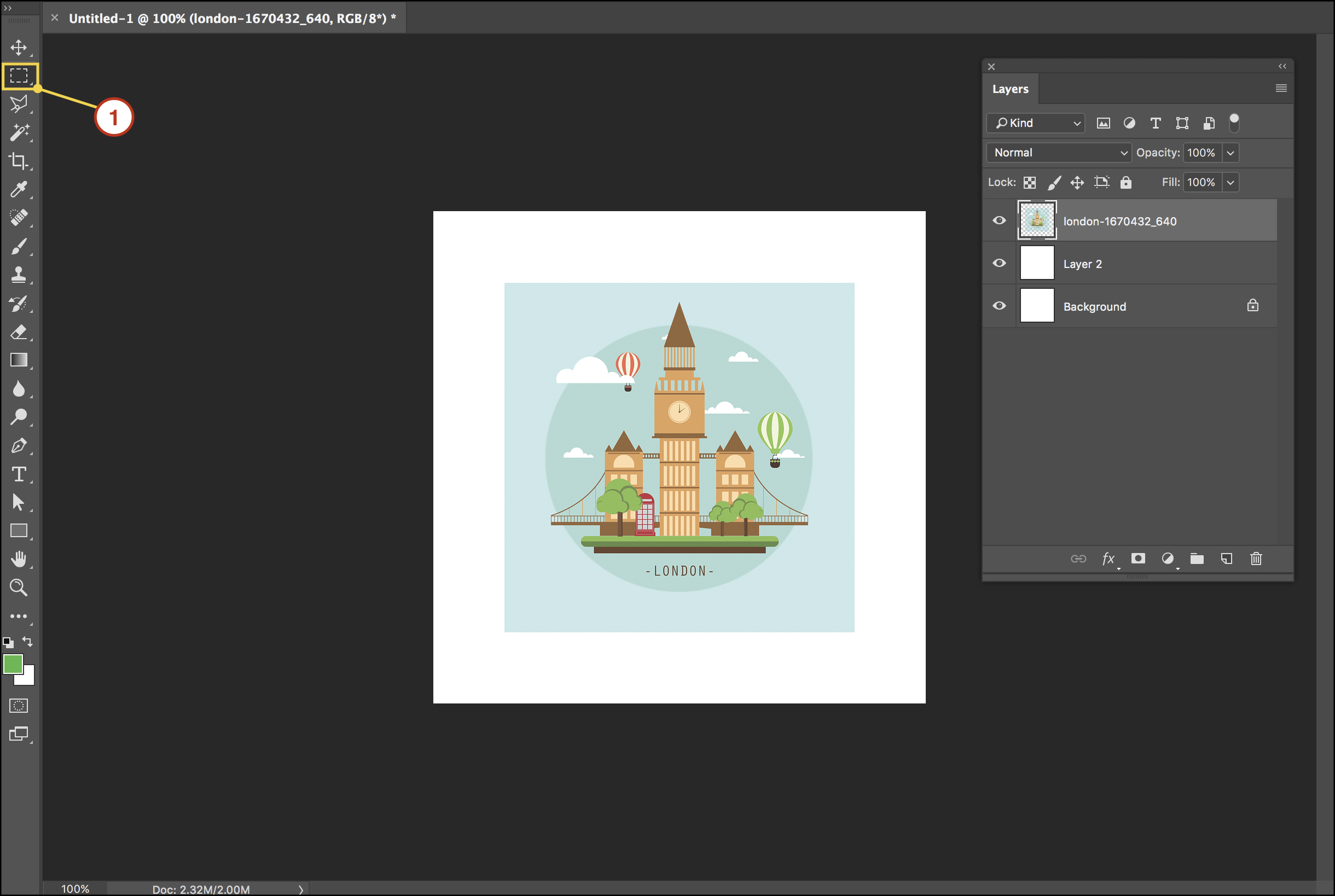Activate the Hand tool
The image size is (1335, 896).
pyautogui.click(x=19, y=559)
